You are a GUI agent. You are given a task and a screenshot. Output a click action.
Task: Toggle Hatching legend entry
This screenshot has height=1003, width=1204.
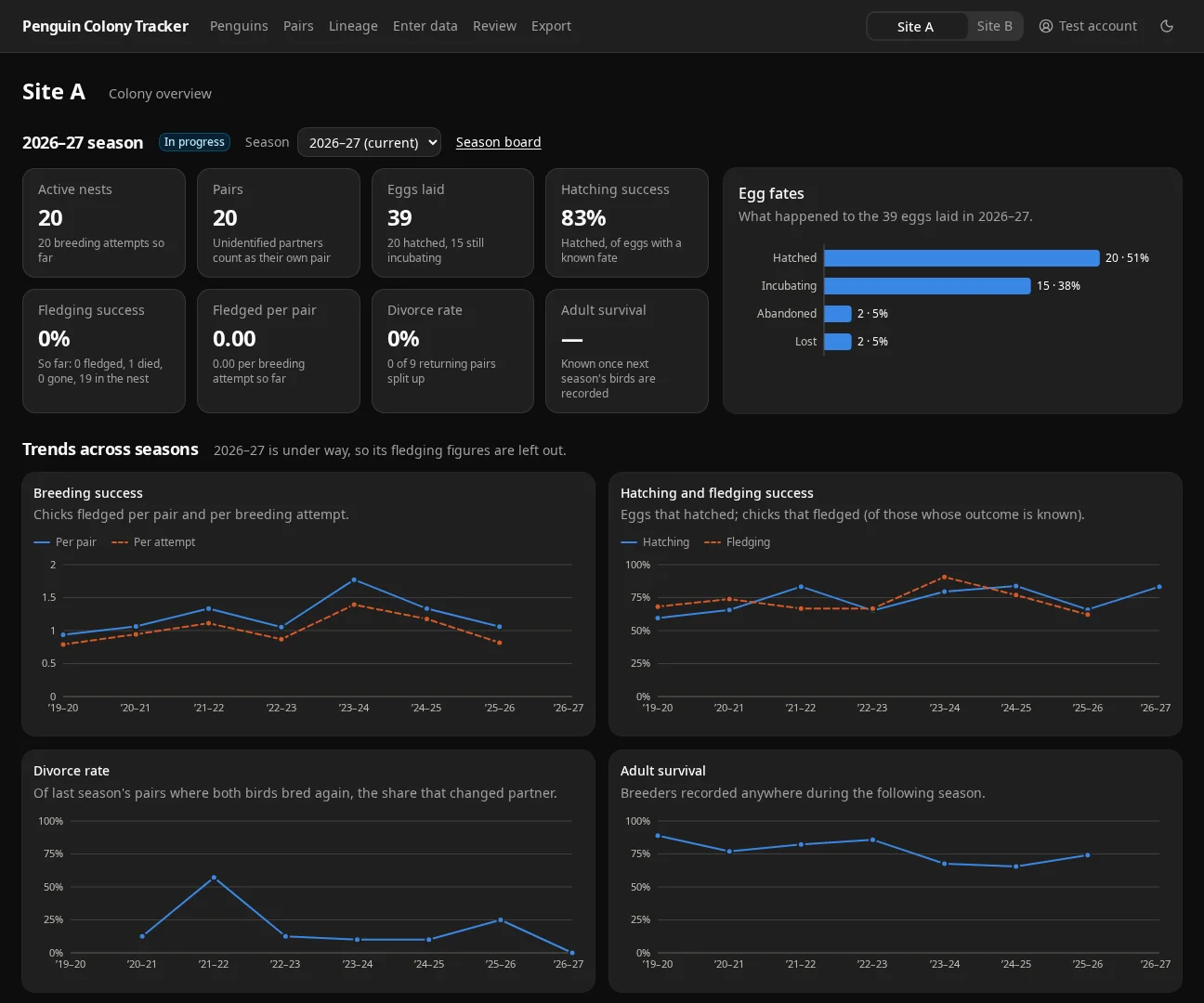coord(655,542)
